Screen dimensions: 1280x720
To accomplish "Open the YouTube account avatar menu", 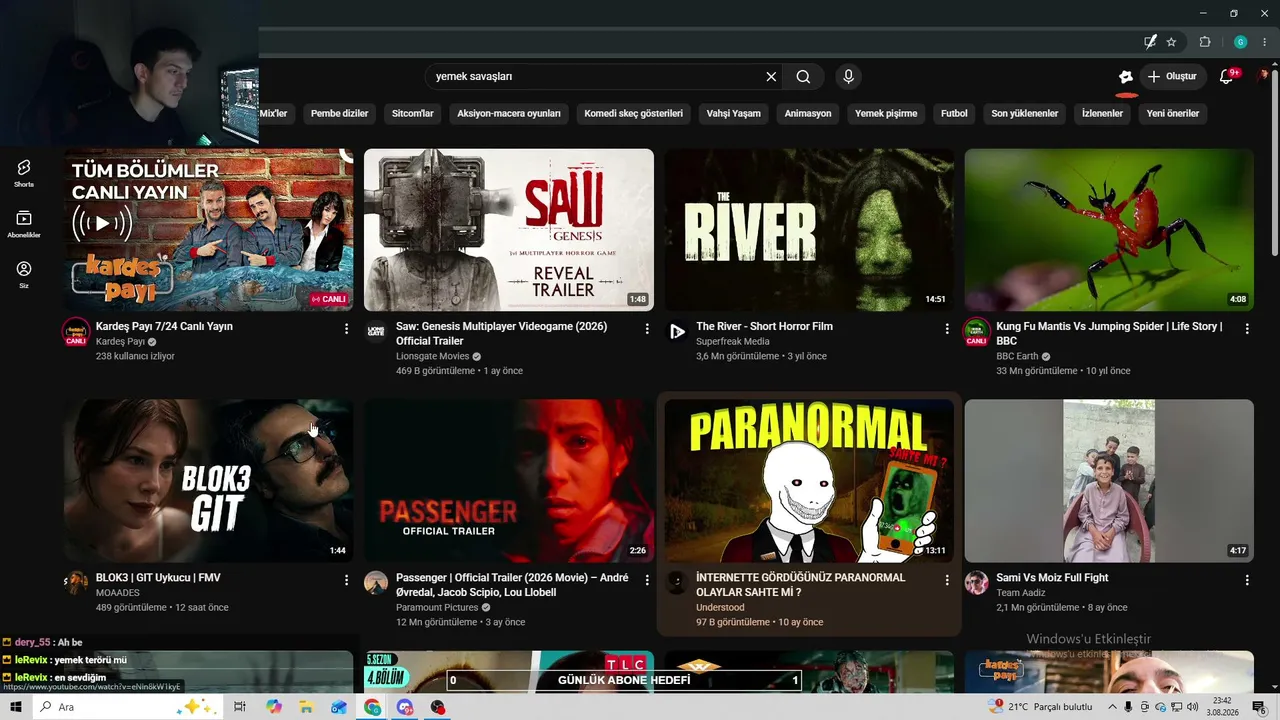I will pos(1264,76).
